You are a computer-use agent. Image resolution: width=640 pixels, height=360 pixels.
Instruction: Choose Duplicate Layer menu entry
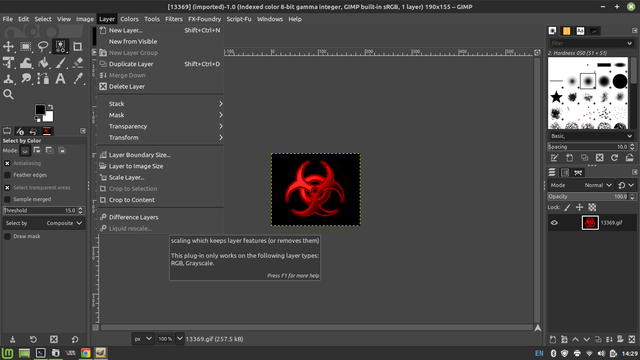click(x=161, y=64)
